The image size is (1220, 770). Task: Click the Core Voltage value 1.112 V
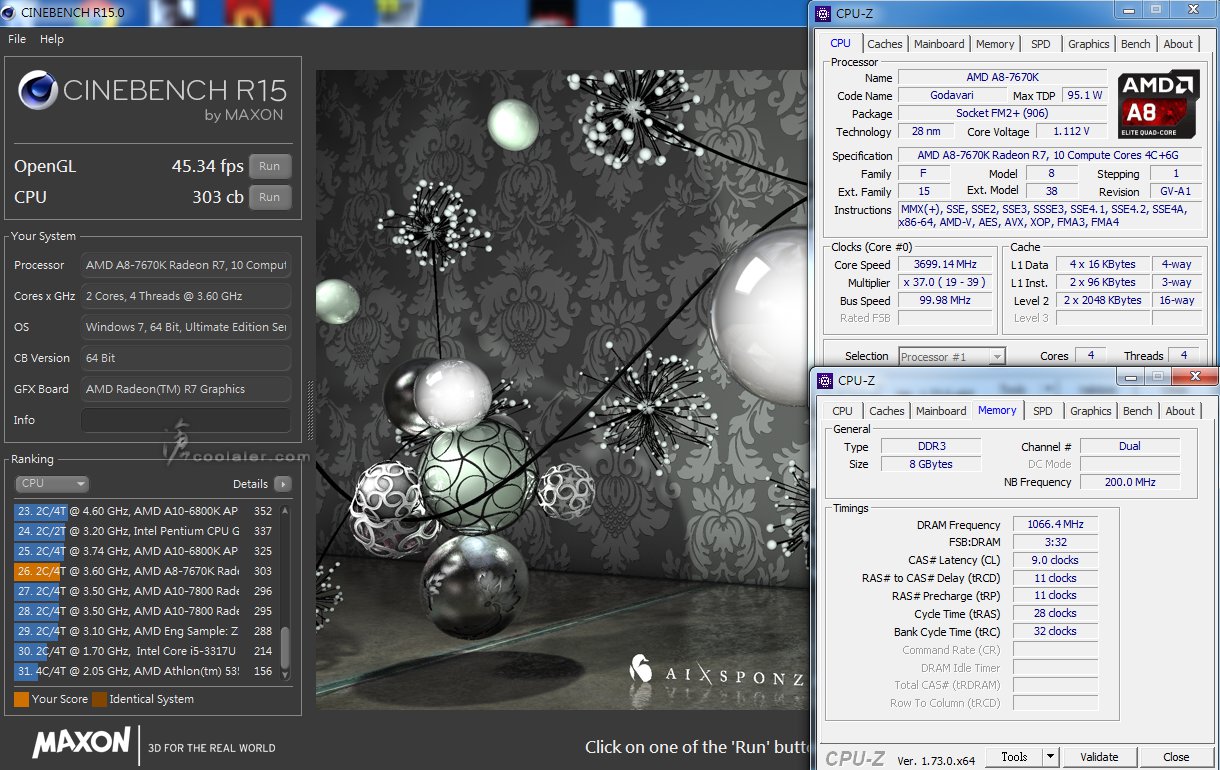[x=1071, y=131]
